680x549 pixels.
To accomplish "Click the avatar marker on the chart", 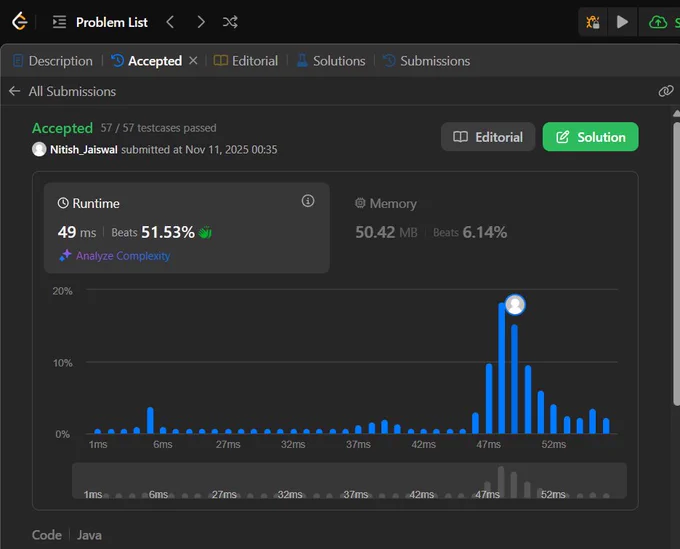I will pyautogui.click(x=515, y=304).
